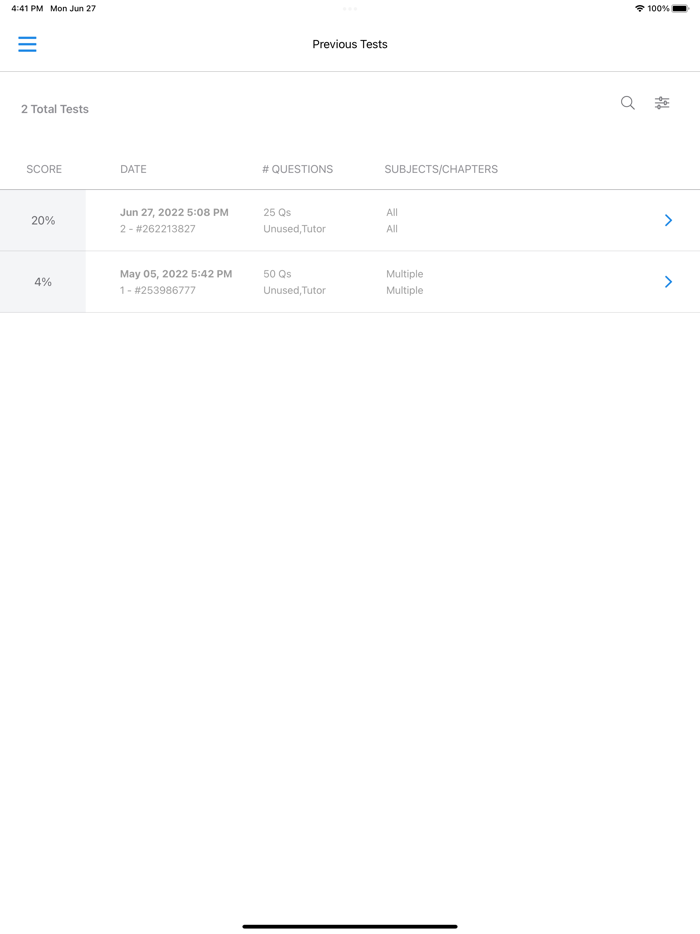Click the # QUESTIONS column header
Screen dimensions: 700x934
[297, 169]
